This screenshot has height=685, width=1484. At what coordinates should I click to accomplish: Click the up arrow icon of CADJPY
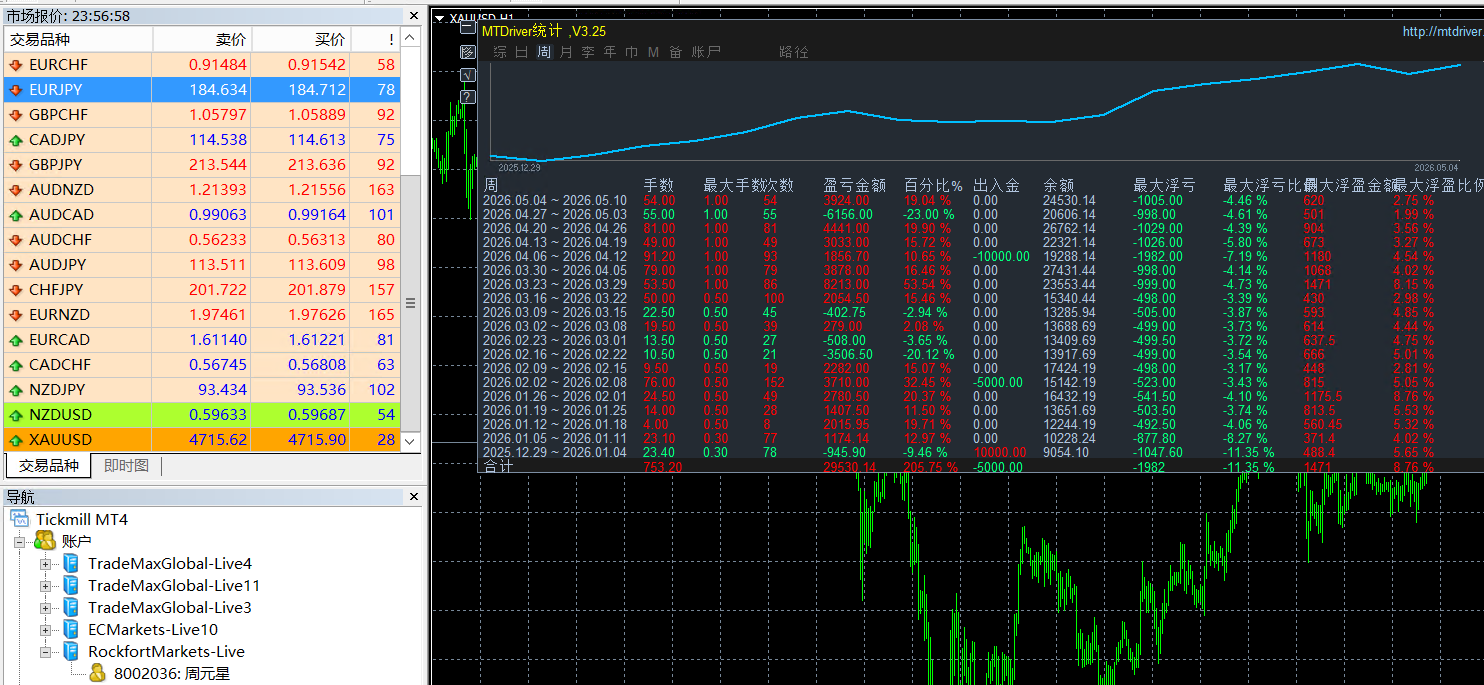coord(16,139)
